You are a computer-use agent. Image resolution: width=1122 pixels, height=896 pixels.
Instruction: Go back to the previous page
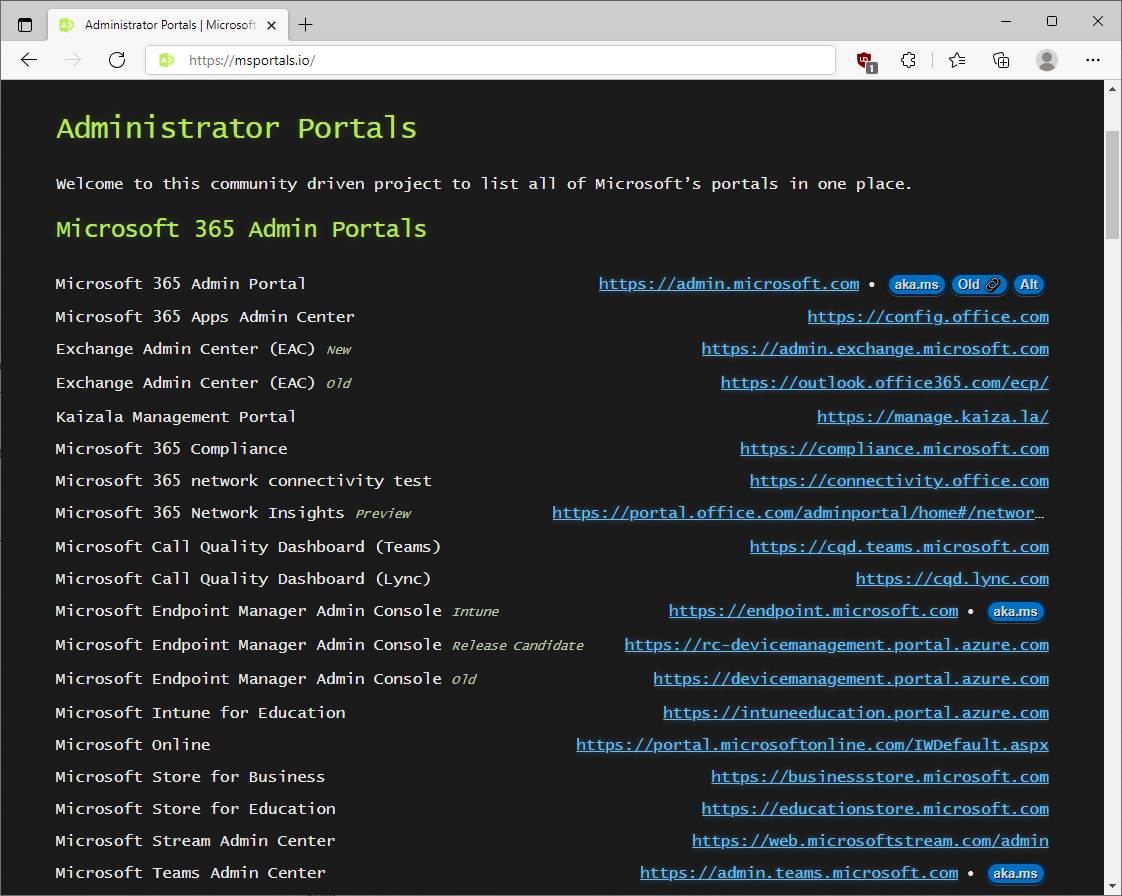[x=29, y=60]
